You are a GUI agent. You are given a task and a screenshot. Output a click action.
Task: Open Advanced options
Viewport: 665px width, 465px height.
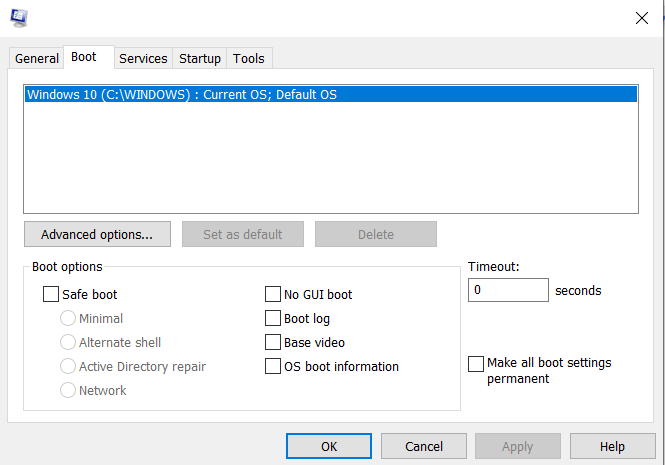[97, 234]
